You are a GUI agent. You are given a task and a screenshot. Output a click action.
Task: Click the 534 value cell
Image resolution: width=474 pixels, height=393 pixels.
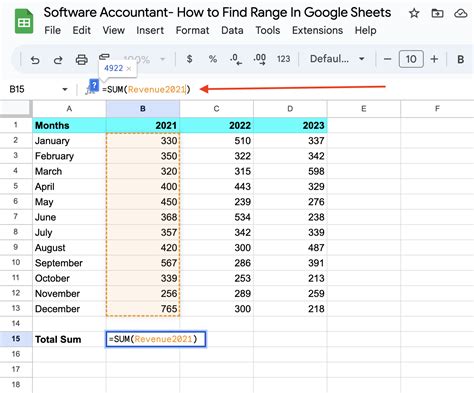pyautogui.click(x=217, y=217)
